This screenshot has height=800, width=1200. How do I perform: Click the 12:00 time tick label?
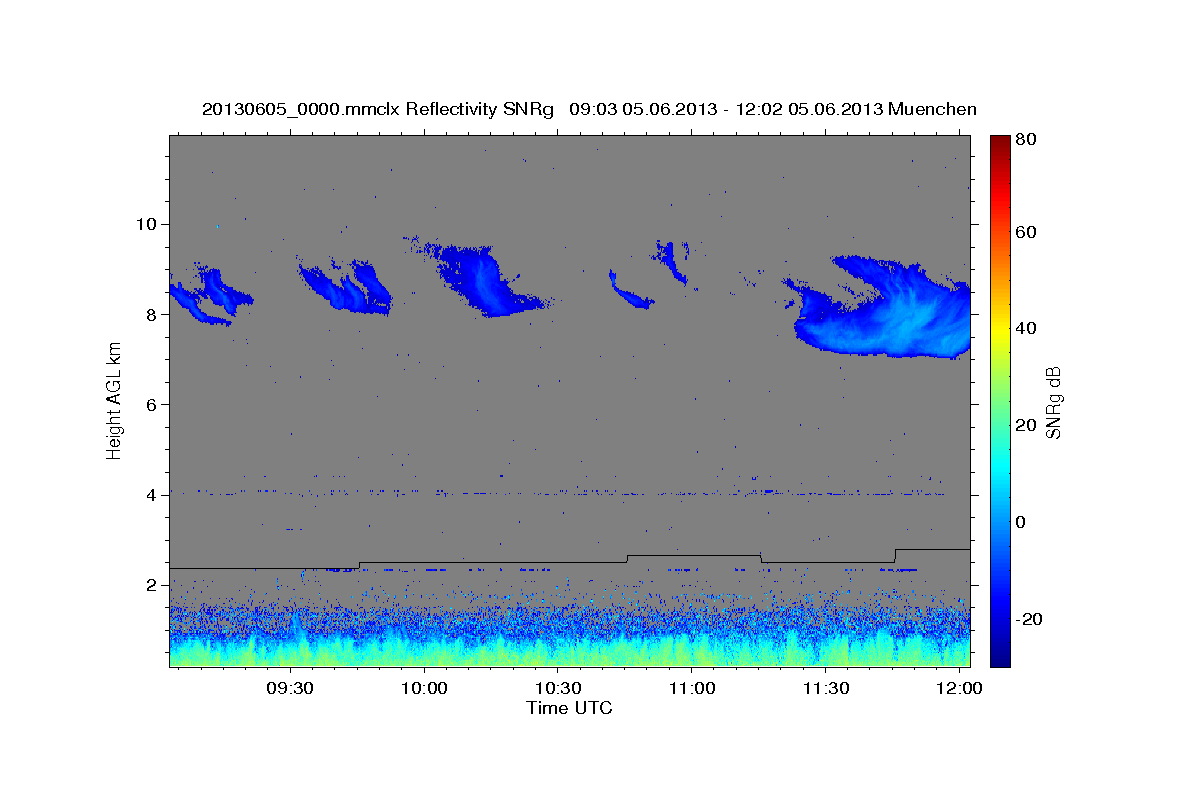[960, 688]
